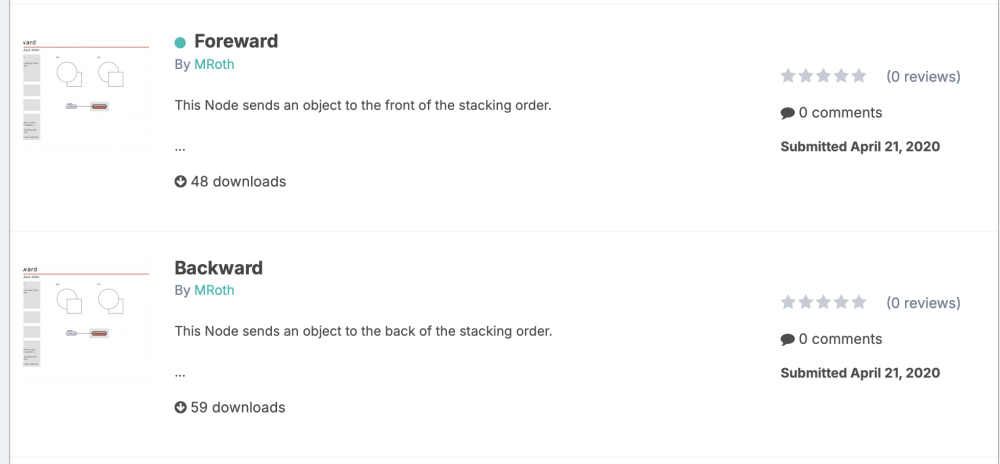The height and width of the screenshot is (464, 1000).
Task: Click the download icon beside 48 downloads
Action: 181,182
